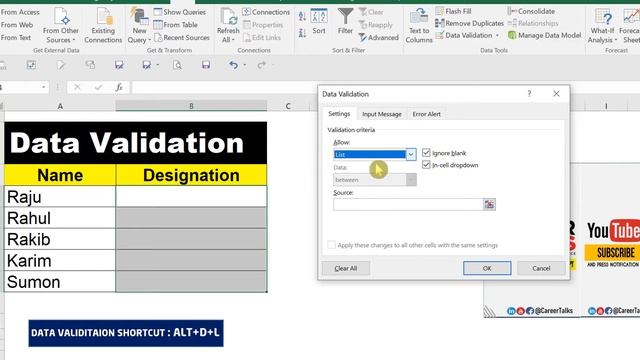Open From Other Sources dropdown
This screenshot has height=360, width=640.
[x=60, y=25]
